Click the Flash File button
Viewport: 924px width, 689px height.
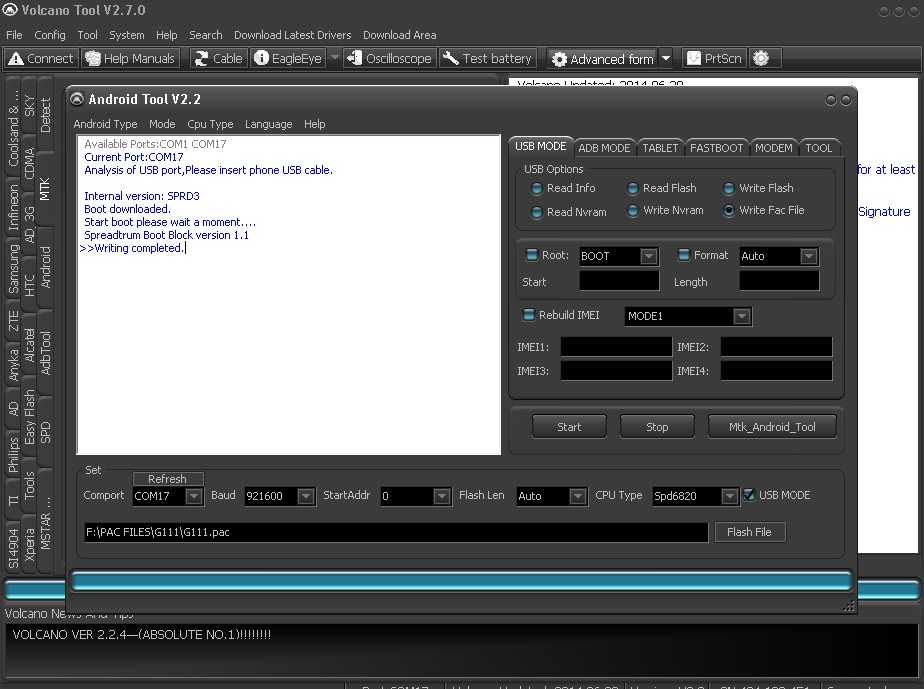pos(749,532)
